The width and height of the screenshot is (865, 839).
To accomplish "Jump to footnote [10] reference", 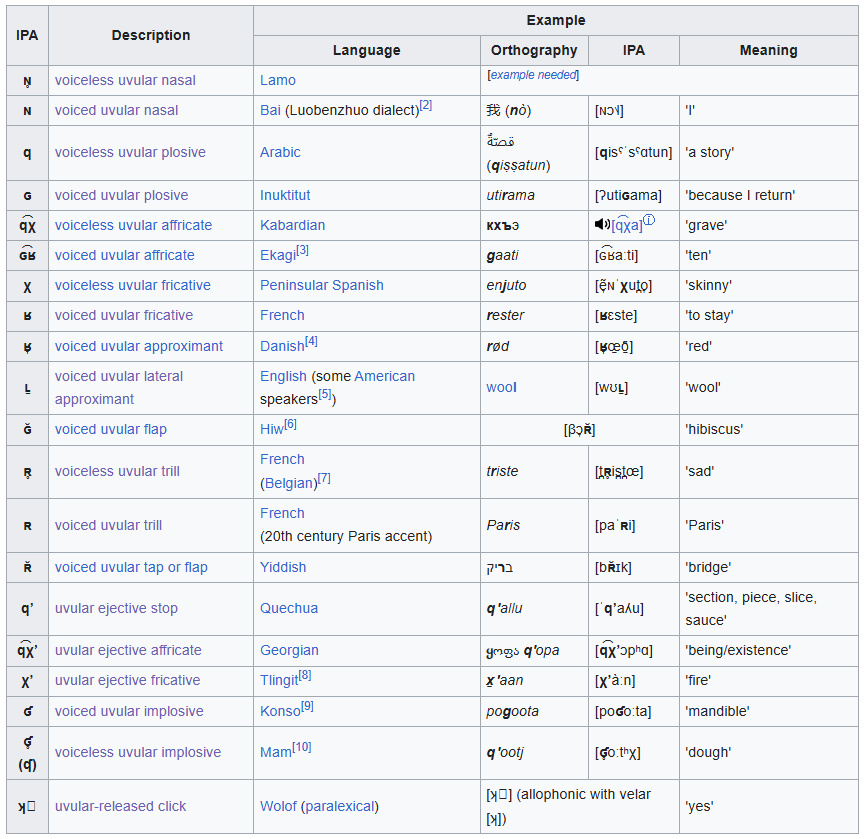I will click(x=302, y=747).
